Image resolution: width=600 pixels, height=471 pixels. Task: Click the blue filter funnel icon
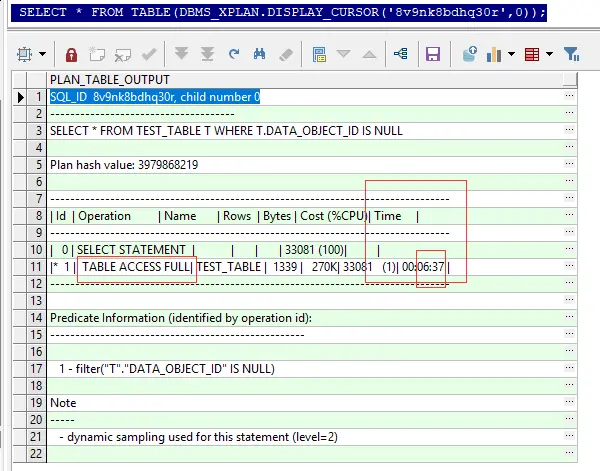tap(572, 54)
